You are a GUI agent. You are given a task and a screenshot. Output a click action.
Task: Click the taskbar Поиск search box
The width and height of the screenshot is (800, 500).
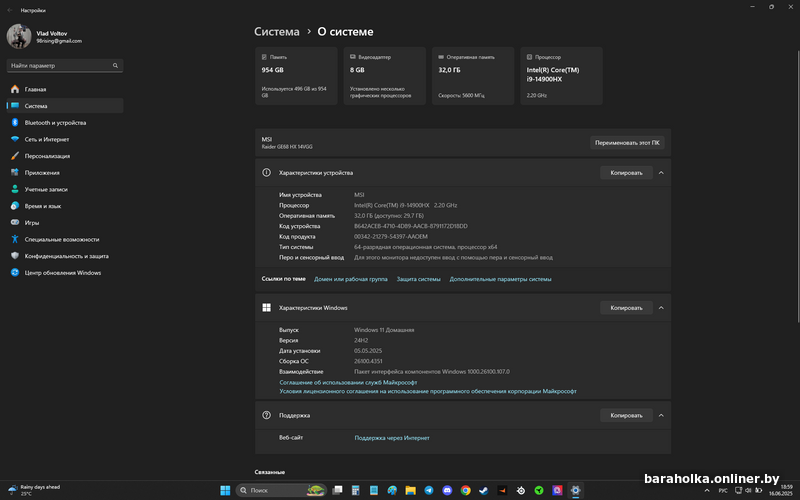(281, 490)
